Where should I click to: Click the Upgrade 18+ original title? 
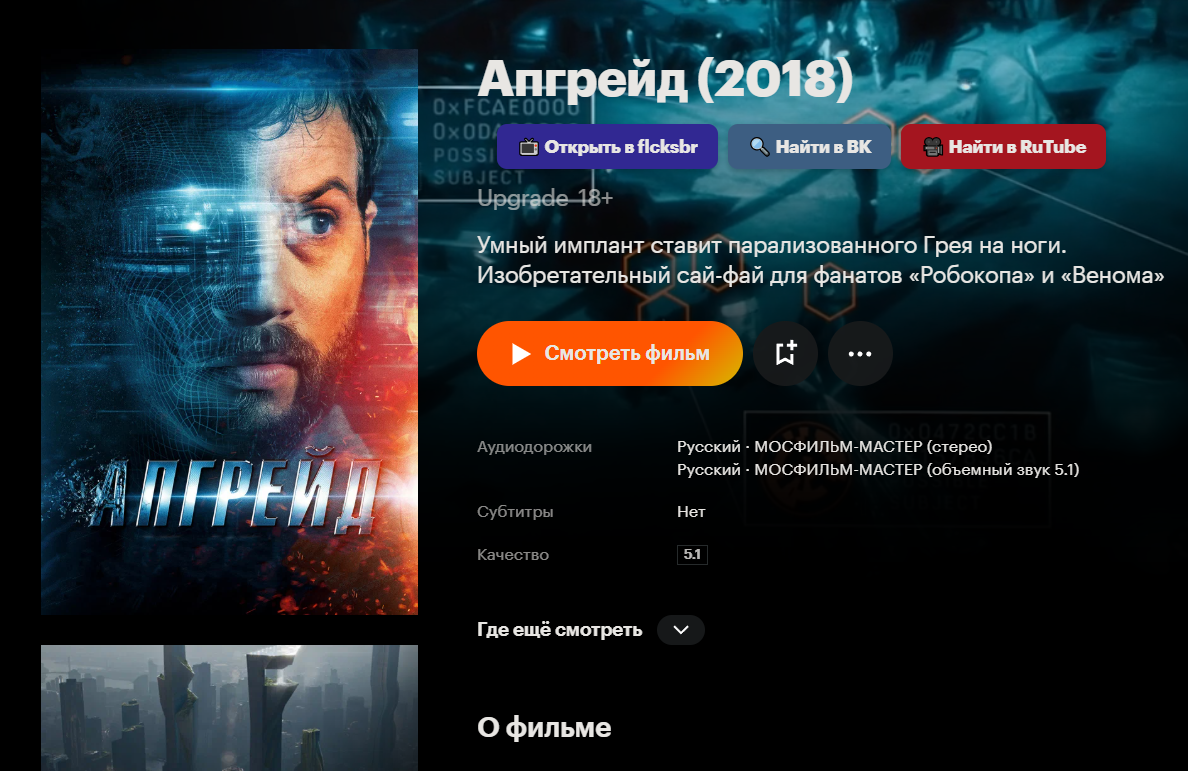click(x=545, y=198)
